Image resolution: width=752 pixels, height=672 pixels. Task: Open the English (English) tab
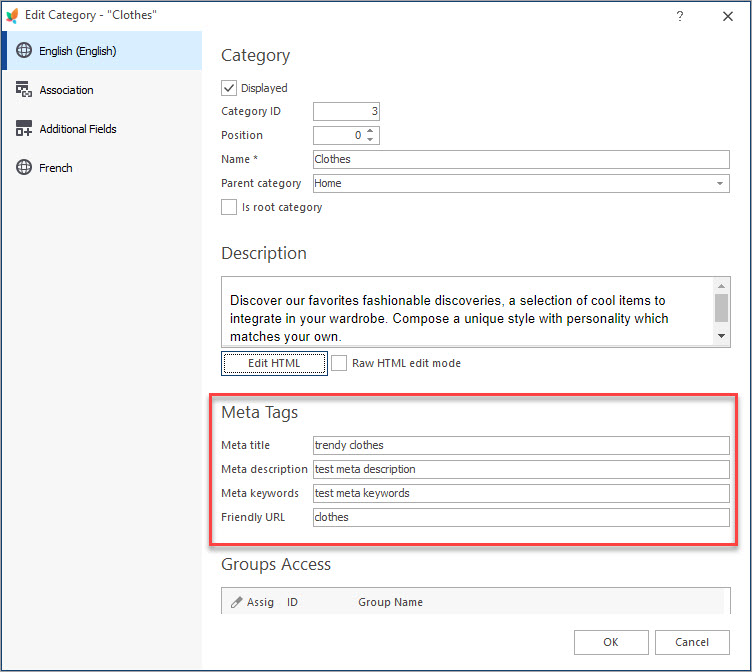[x=102, y=50]
